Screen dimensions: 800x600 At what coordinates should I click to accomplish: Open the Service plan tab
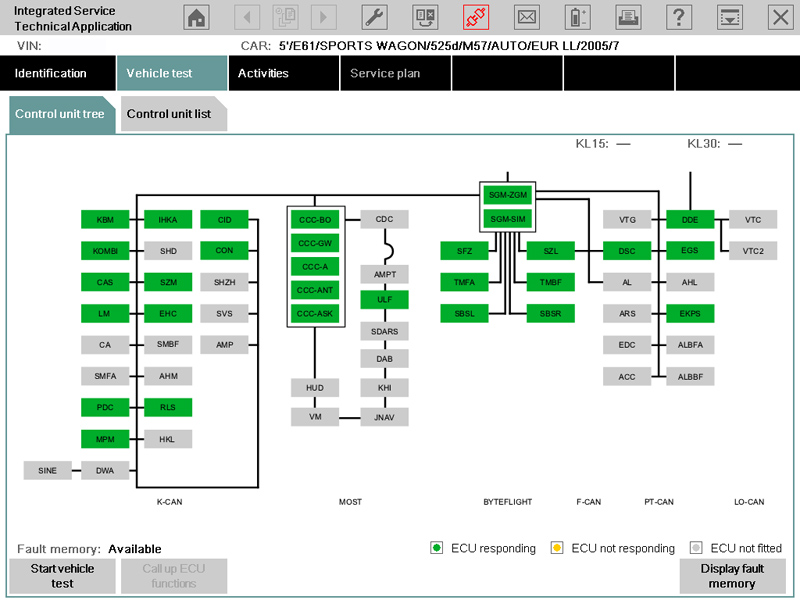click(395, 73)
